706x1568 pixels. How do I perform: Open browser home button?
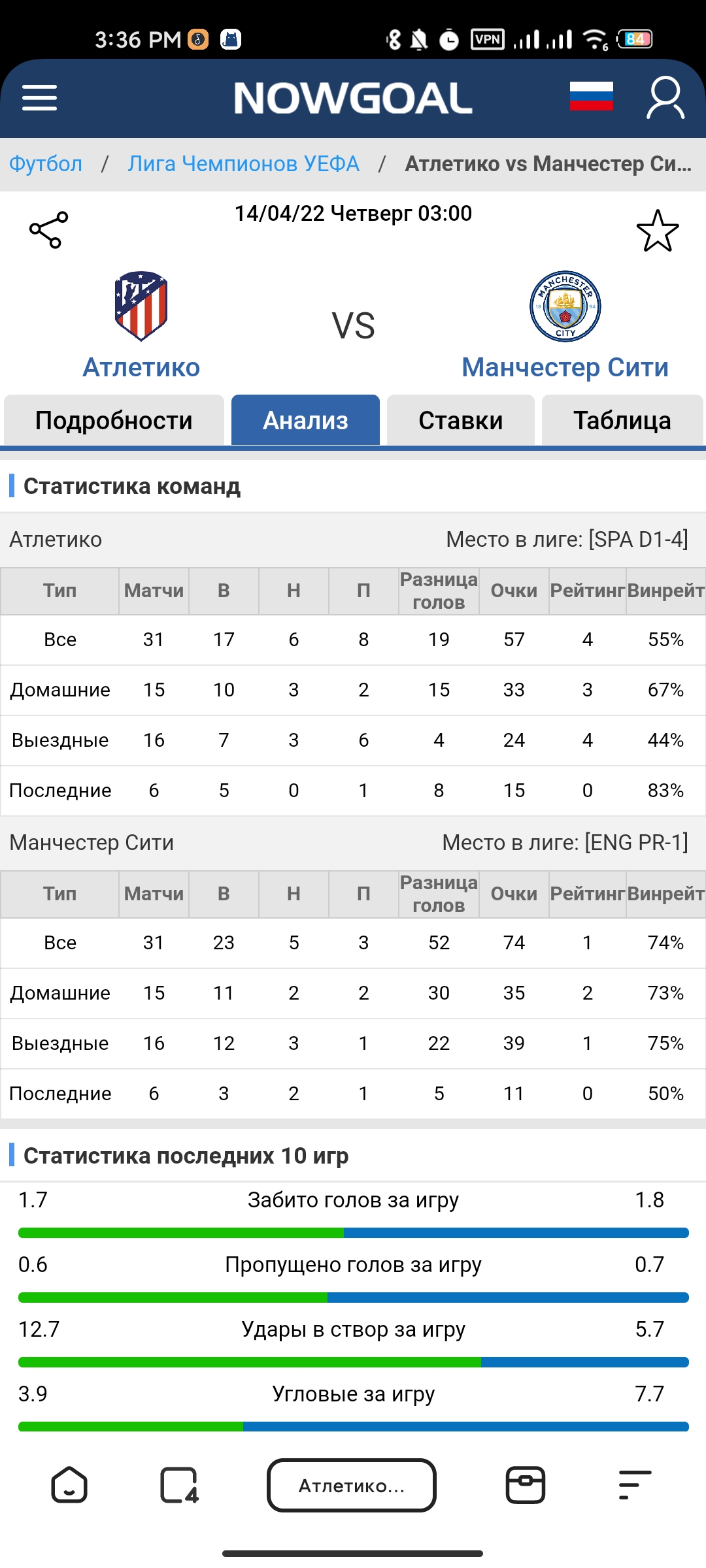pyautogui.click(x=69, y=1485)
